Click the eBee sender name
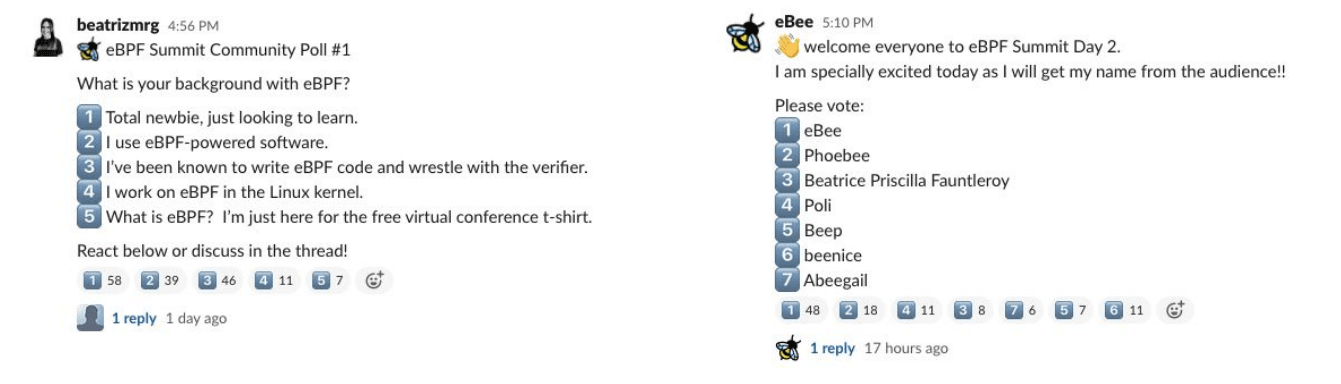This screenshot has height=384, width=1341. (794, 22)
